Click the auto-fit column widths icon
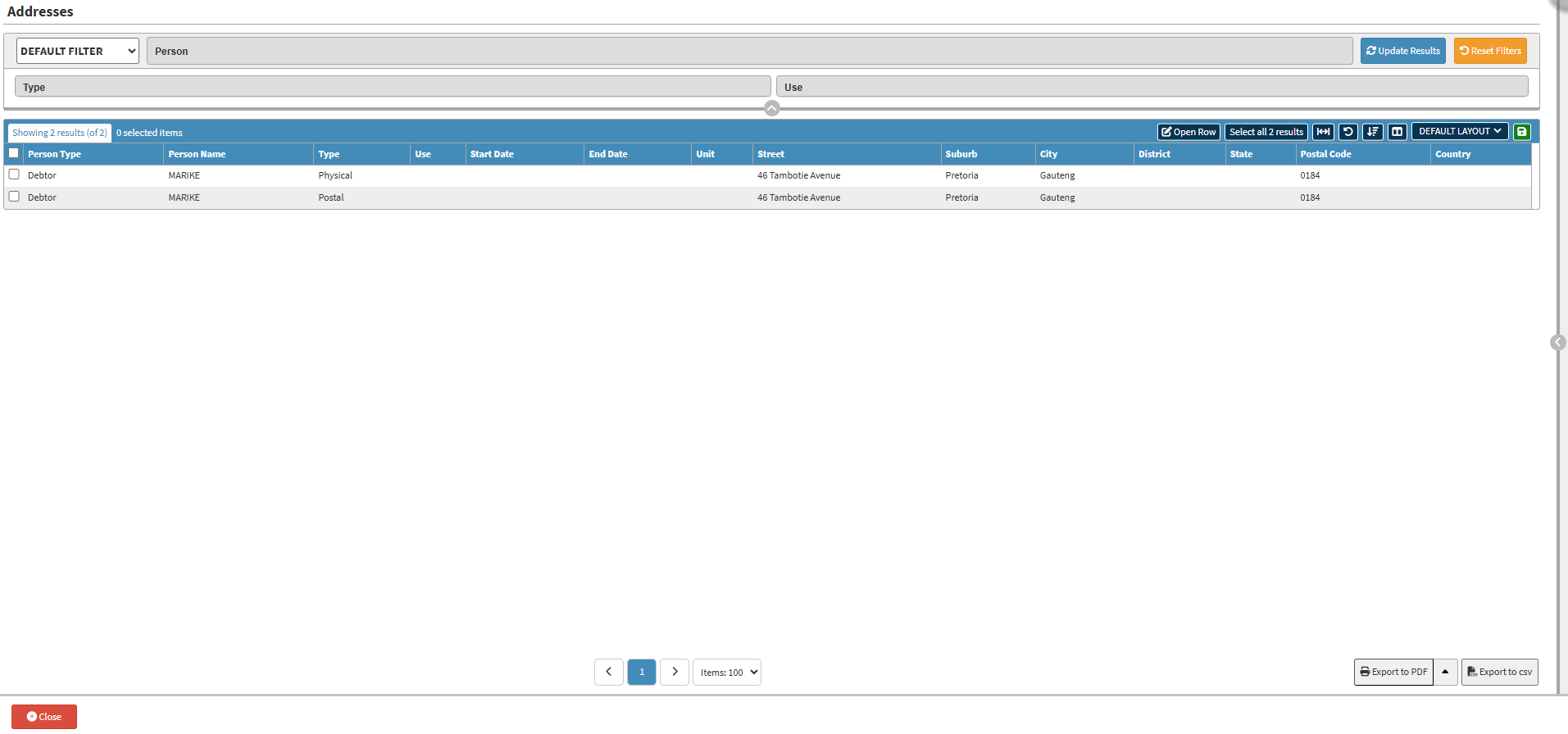The image size is (1568, 734). click(x=1323, y=132)
